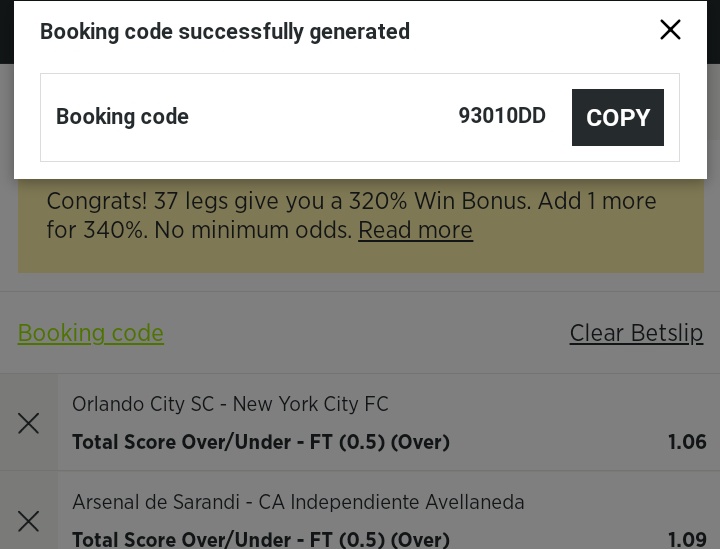Select the 1.06 odds value
720x549 pixels.
[x=687, y=442]
